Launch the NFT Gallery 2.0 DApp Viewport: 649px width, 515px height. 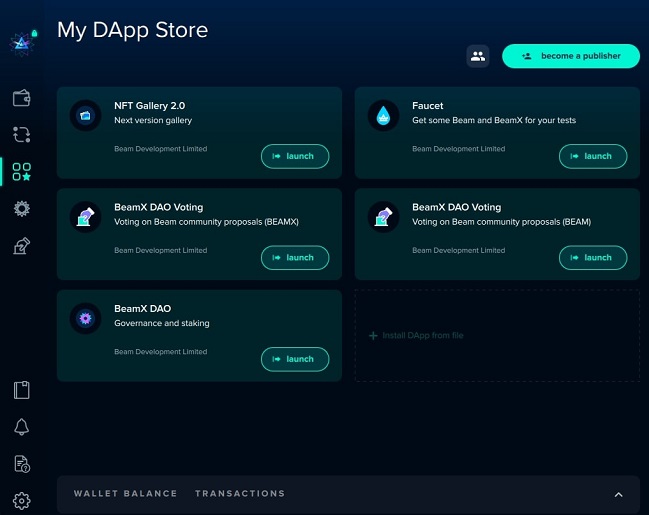point(295,156)
